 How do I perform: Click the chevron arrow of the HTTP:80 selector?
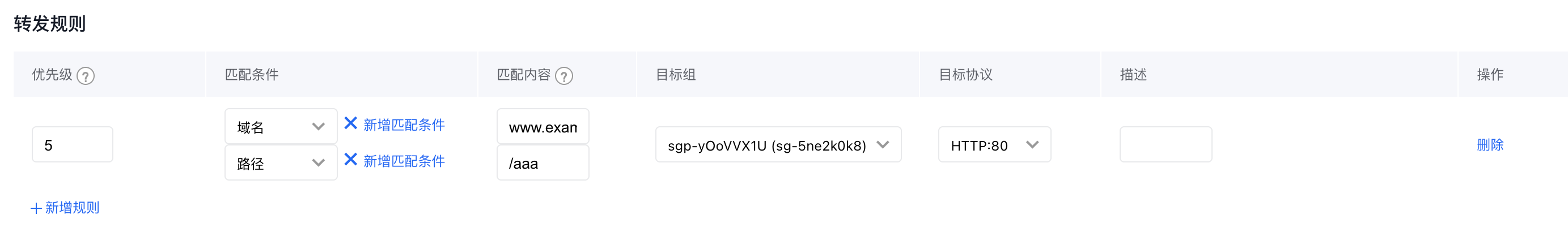pyautogui.click(x=1032, y=144)
